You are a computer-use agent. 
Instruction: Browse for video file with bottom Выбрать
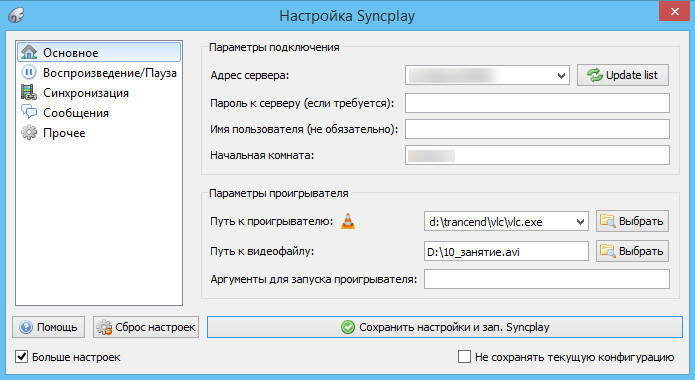(x=632, y=251)
